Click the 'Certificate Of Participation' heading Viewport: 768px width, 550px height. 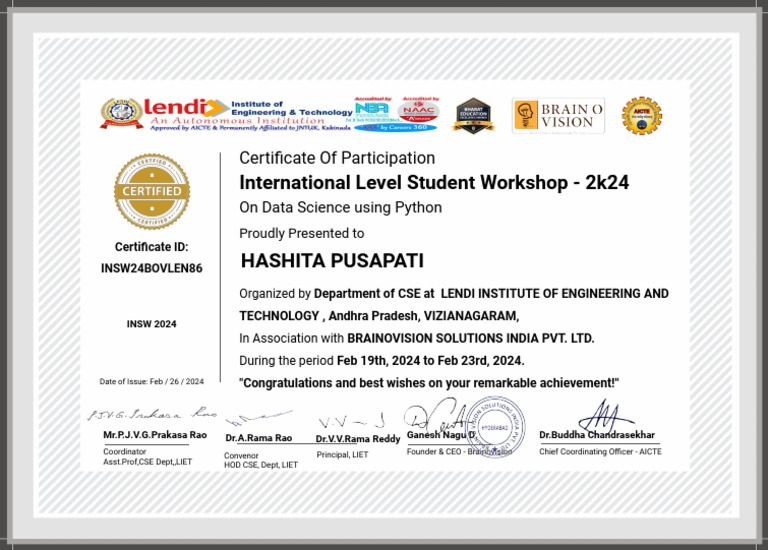pos(337,158)
